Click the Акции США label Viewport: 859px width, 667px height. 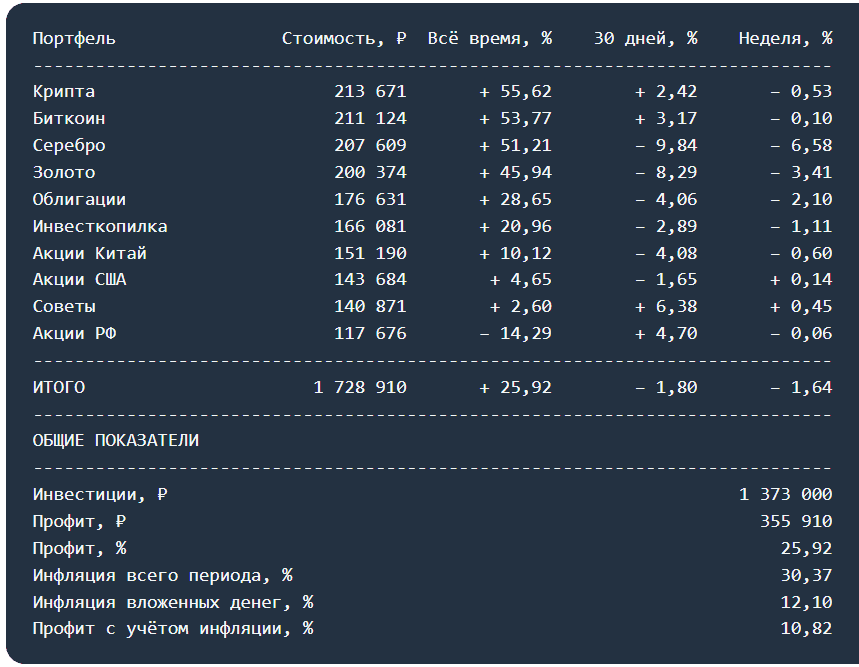pos(79,279)
